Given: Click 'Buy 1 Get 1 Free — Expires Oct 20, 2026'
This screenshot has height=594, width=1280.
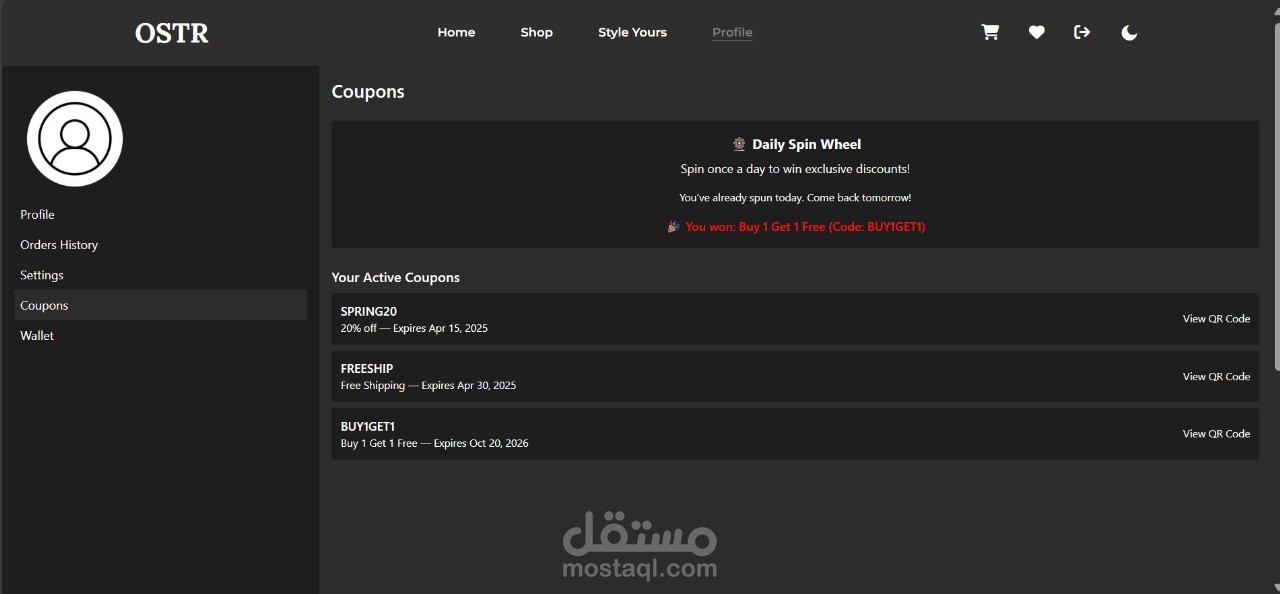Looking at the screenshot, I should (x=434, y=443).
